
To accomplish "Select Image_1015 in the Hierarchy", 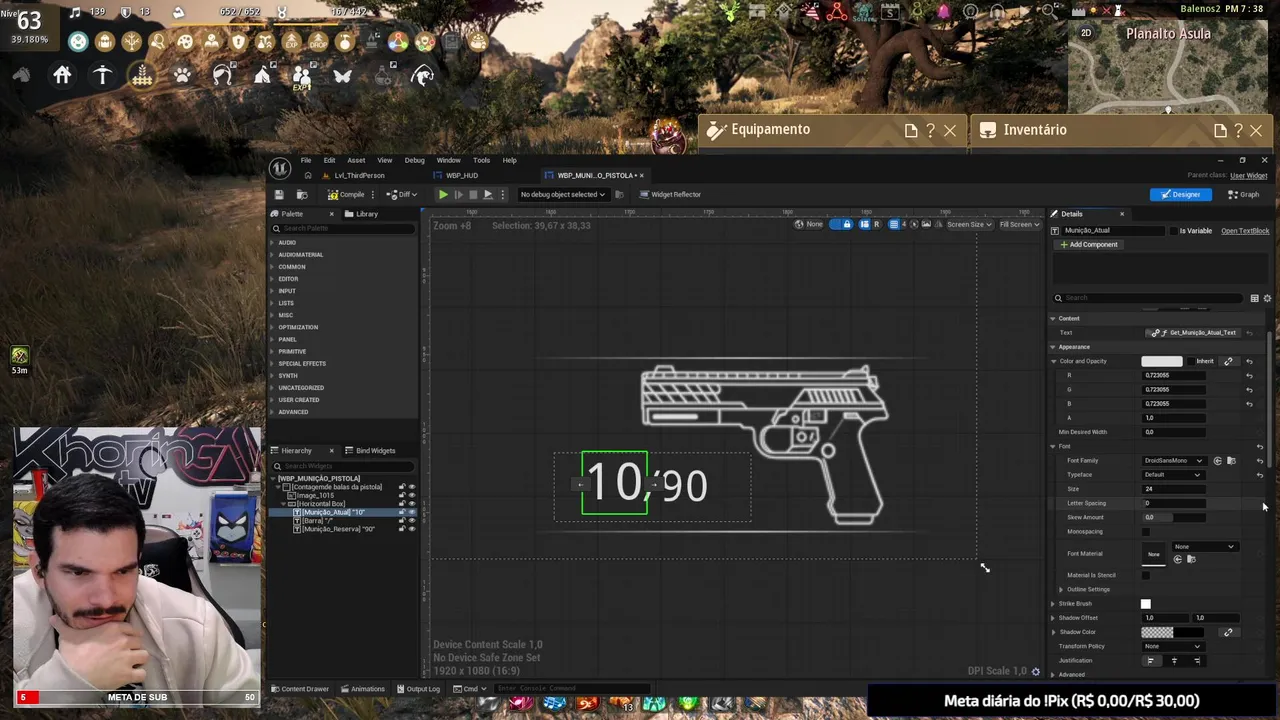I will click(x=314, y=495).
